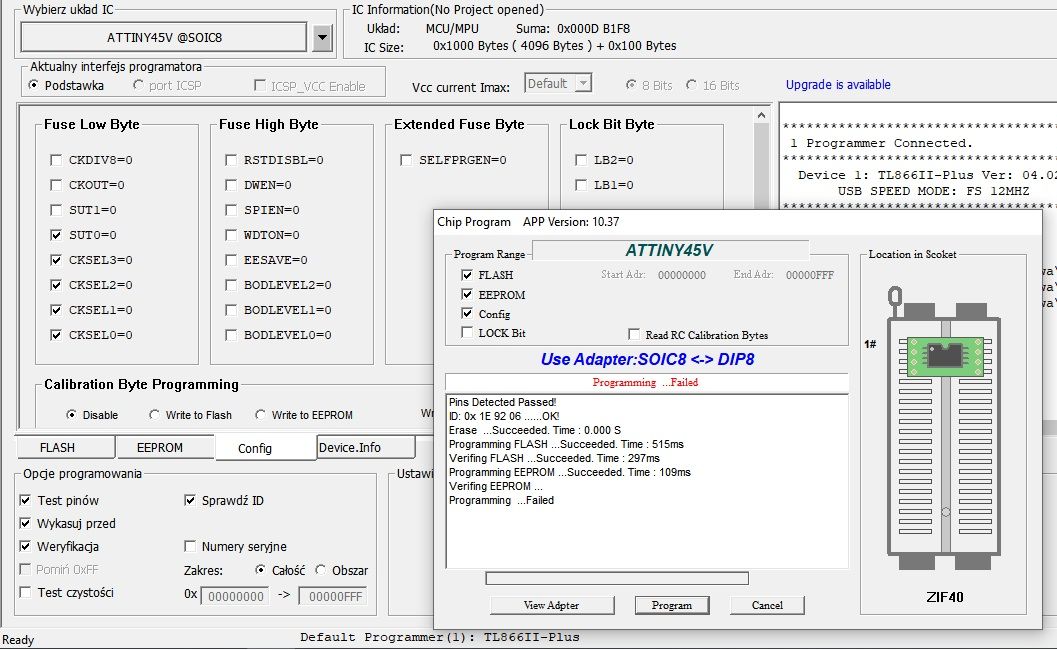Screen dimensions: 1057x650
Task: Uncheck the SUT0=0 fuse checkbox
Action: pyautogui.click(x=56, y=235)
